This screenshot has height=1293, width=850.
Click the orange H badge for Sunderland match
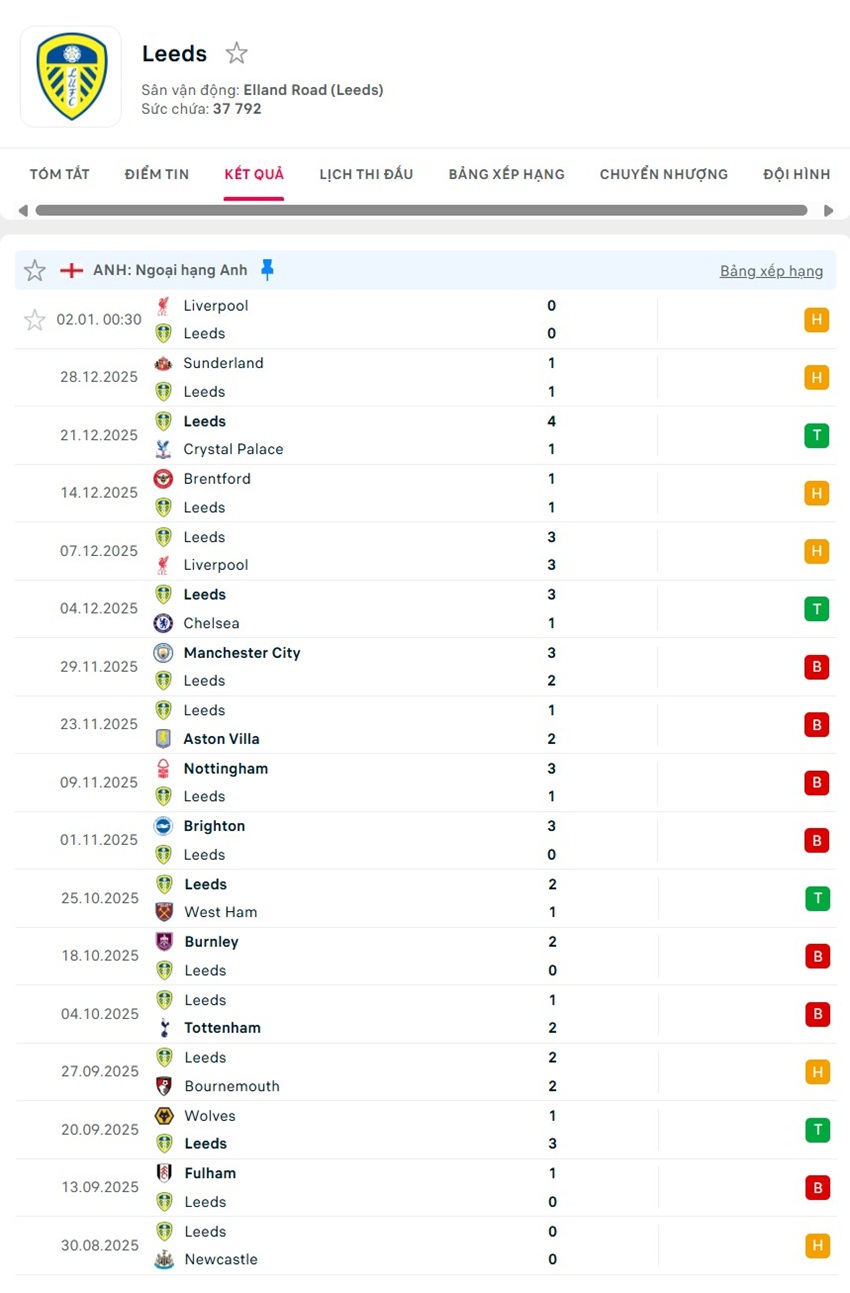[816, 378]
